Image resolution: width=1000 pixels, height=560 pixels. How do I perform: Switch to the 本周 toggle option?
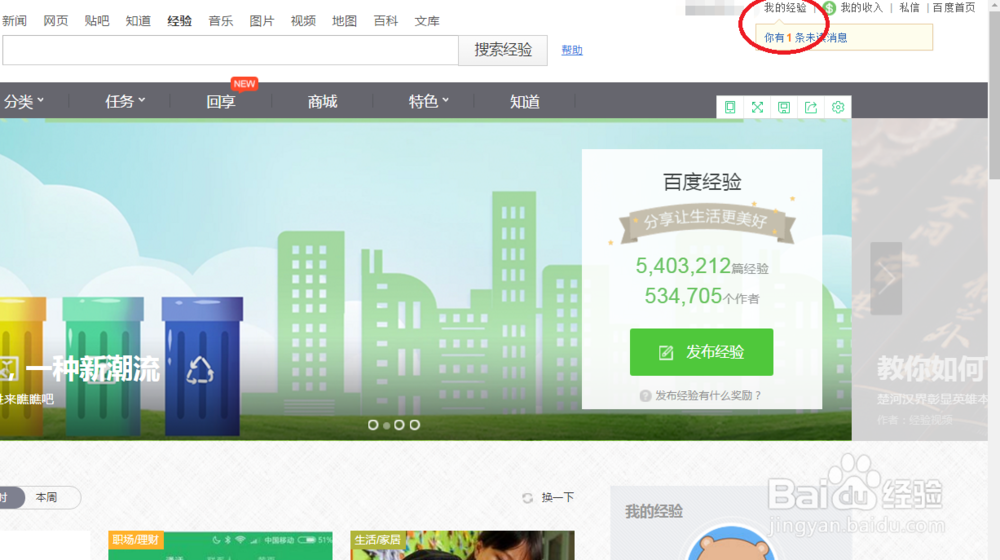tap(47, 497)
